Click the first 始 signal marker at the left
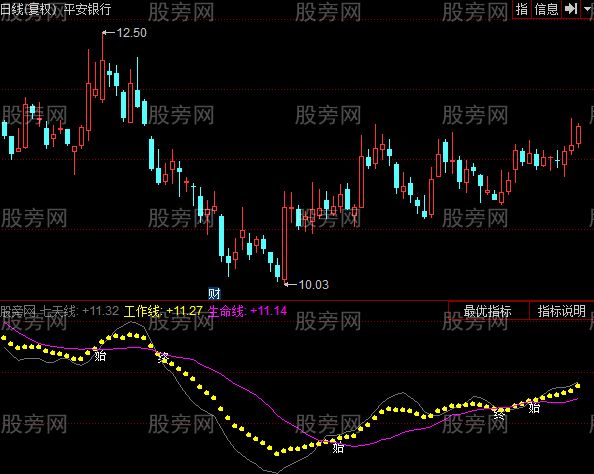594x474 pixels. click(100, 356)
